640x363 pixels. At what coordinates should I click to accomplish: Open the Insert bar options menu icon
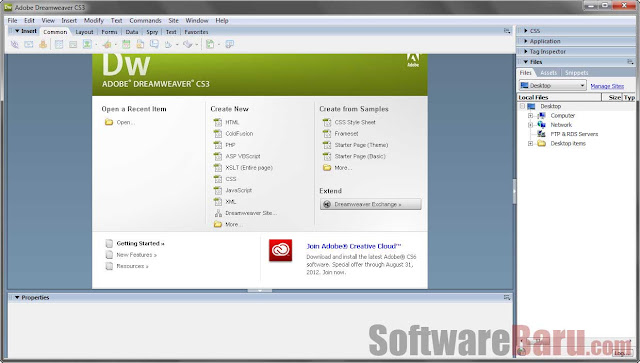coord(507,31)
